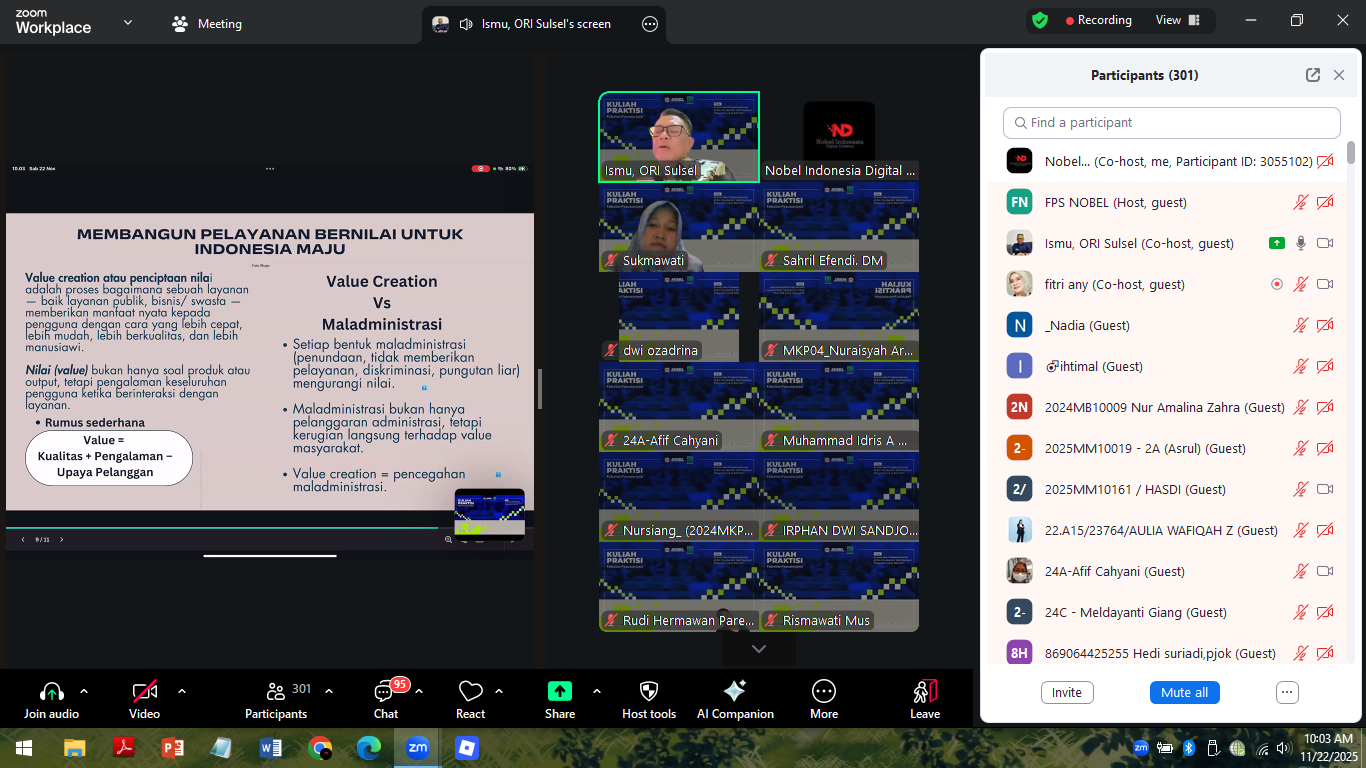Launch AI Companion
The height and width of the screenshot is (768, 1366).
[735, 697]
